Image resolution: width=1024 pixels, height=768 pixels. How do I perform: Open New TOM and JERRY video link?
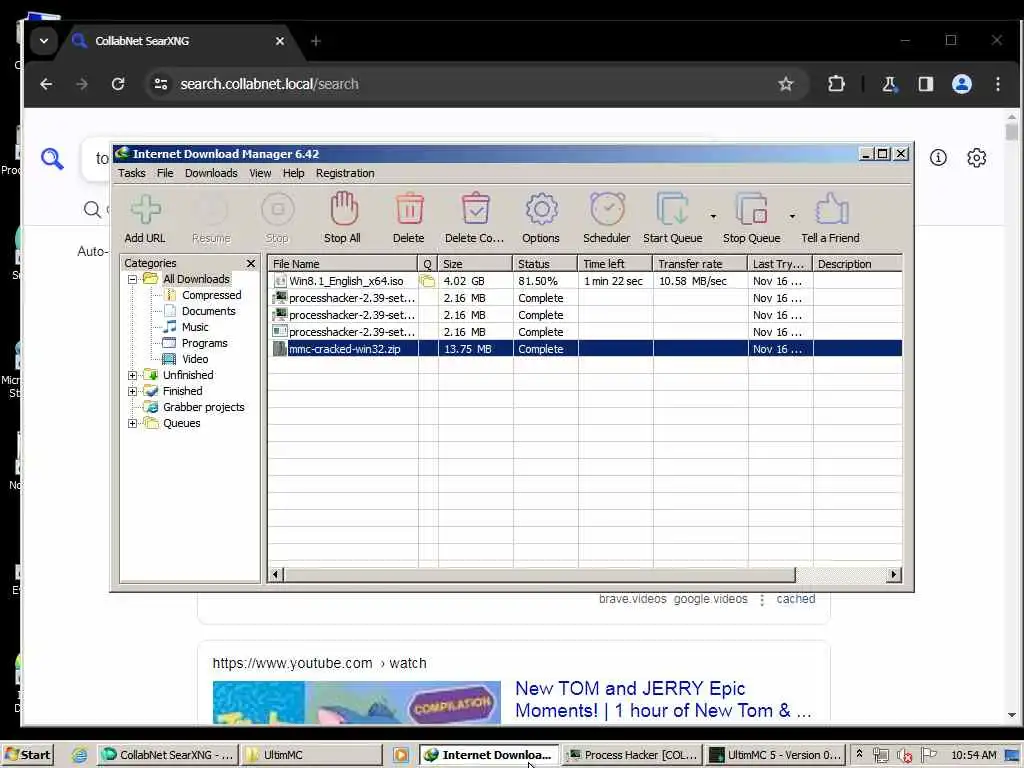(663, 699)
